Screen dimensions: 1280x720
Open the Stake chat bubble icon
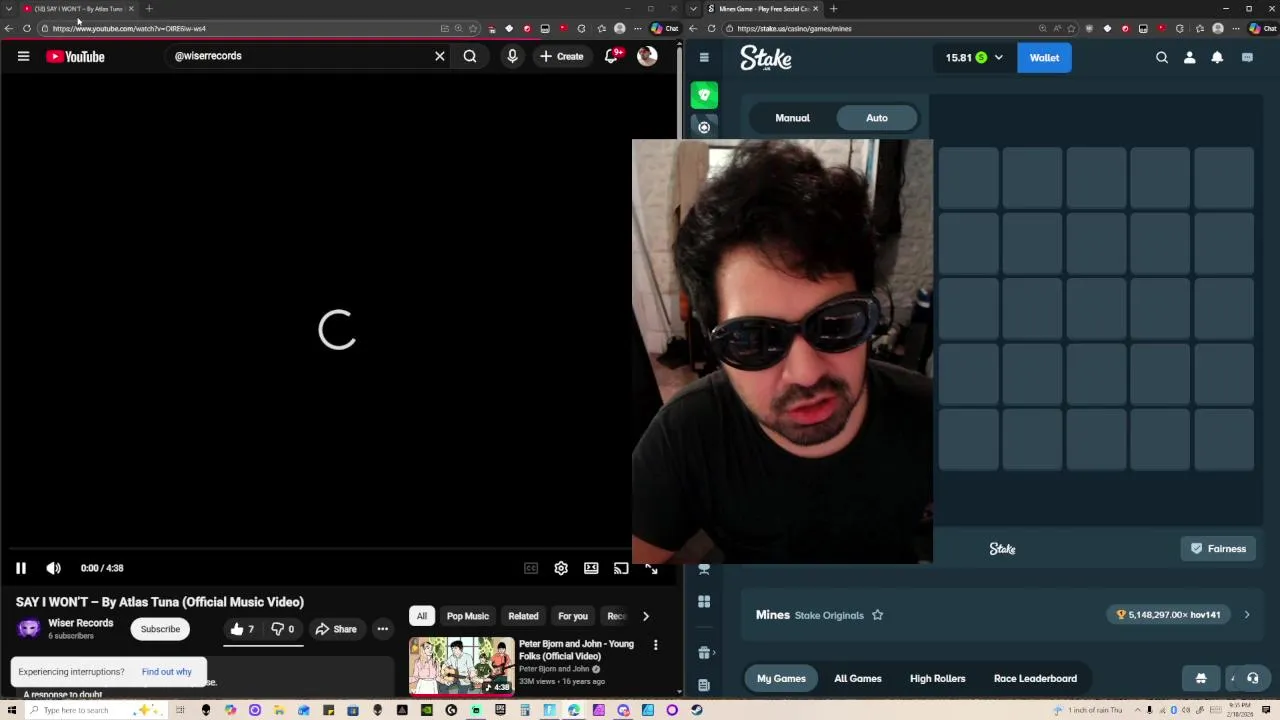click(x=1247, y=58)
